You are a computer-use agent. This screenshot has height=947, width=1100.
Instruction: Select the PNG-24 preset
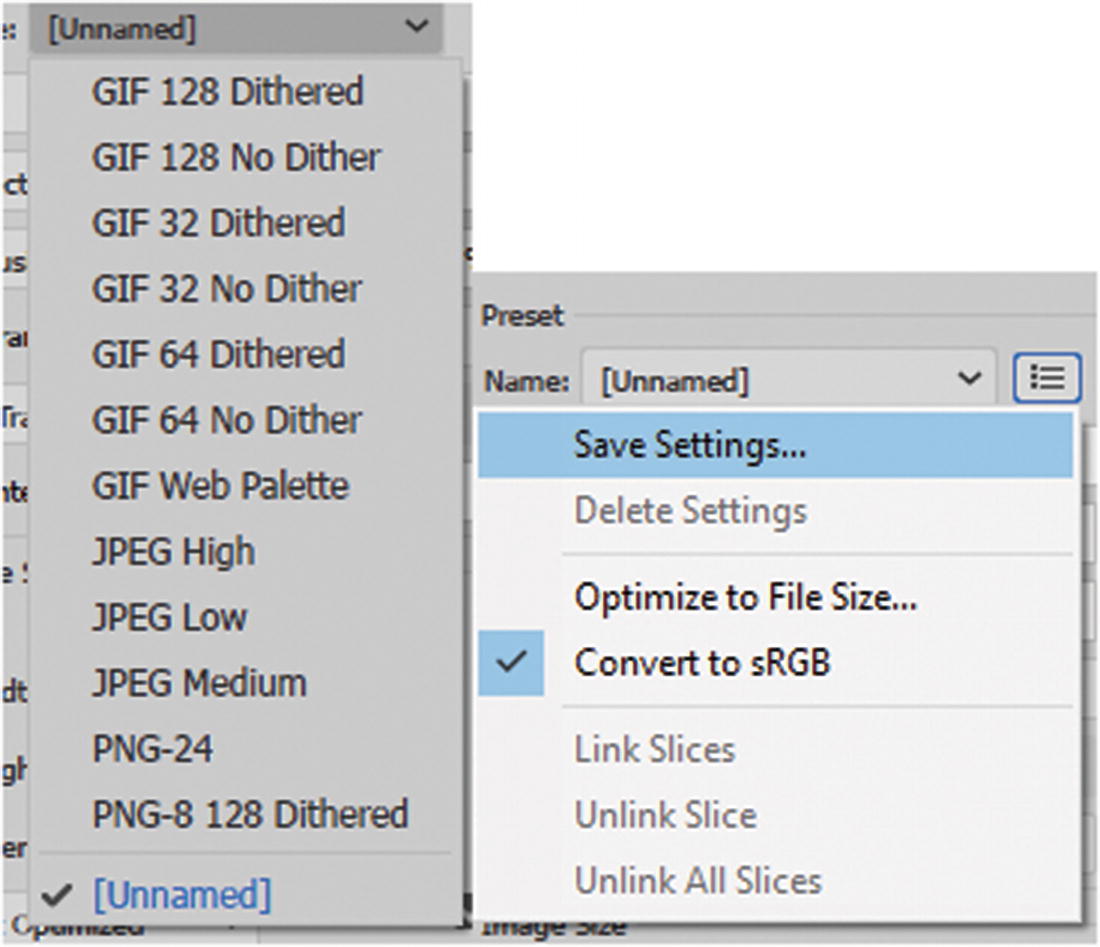coord(152,749)
